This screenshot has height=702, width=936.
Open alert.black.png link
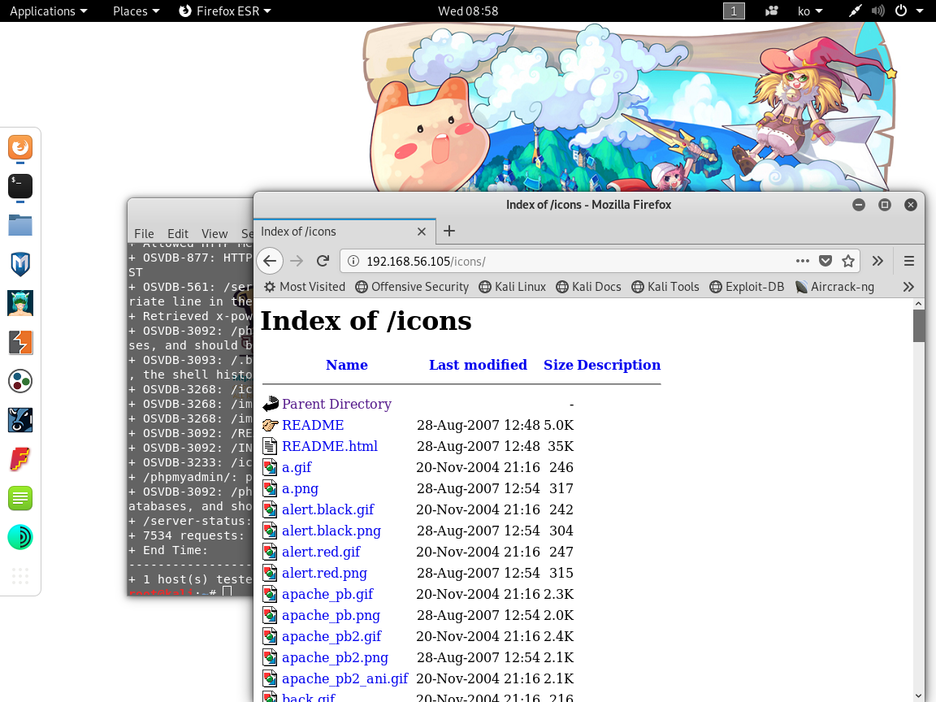tap(331, 531)
